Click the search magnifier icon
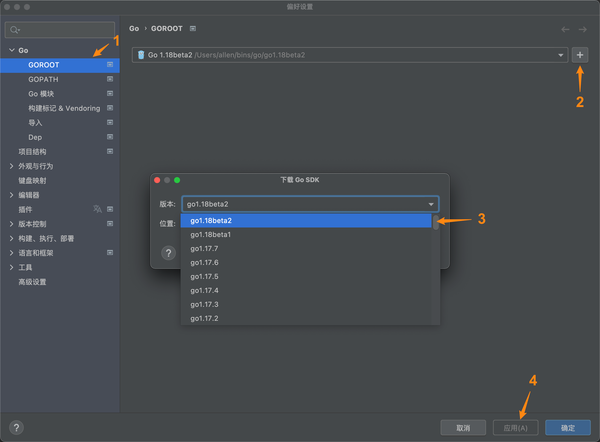The height and width of the screenshot is (442, 600). 15,30
